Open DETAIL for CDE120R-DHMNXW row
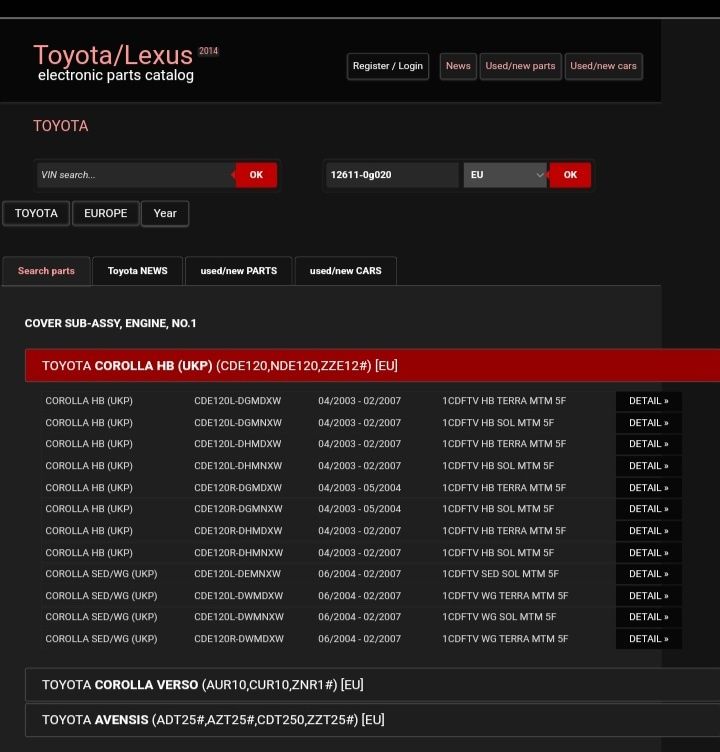Screen dimensions: 720x752 click(649, 553)
